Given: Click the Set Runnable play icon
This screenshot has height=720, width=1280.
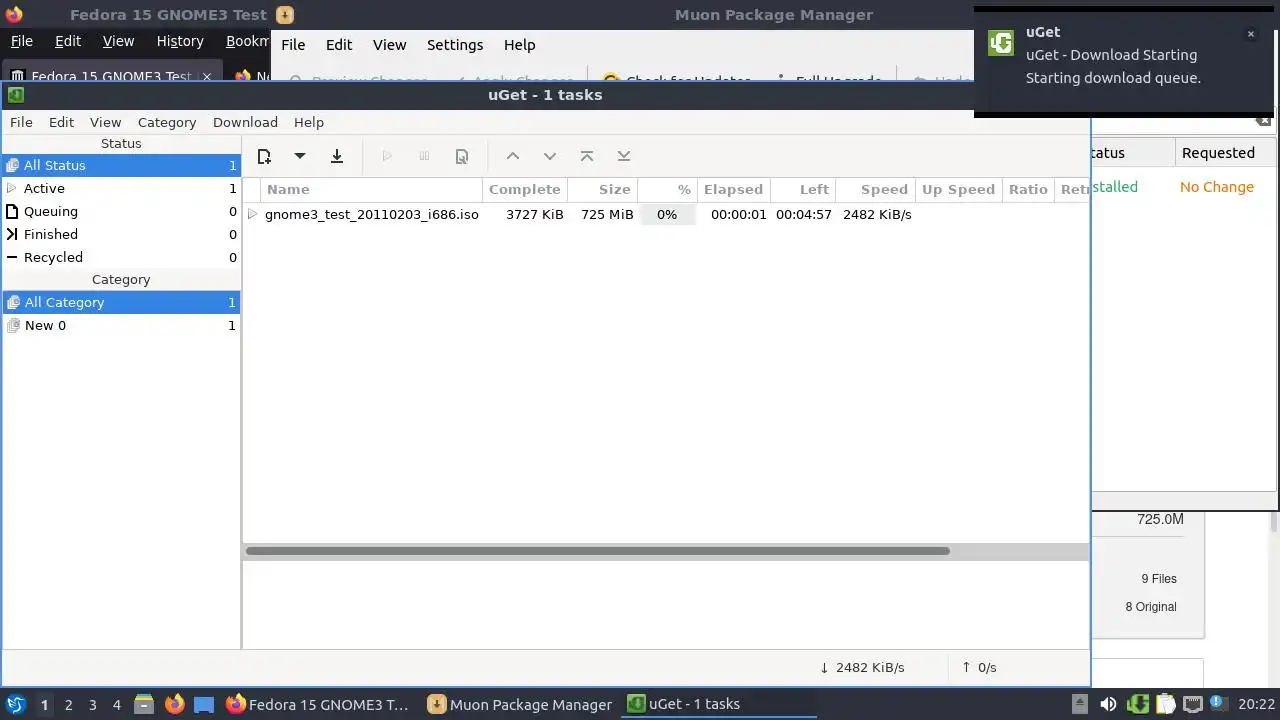Looking at the screenshot, I should [x=387, y=156].
